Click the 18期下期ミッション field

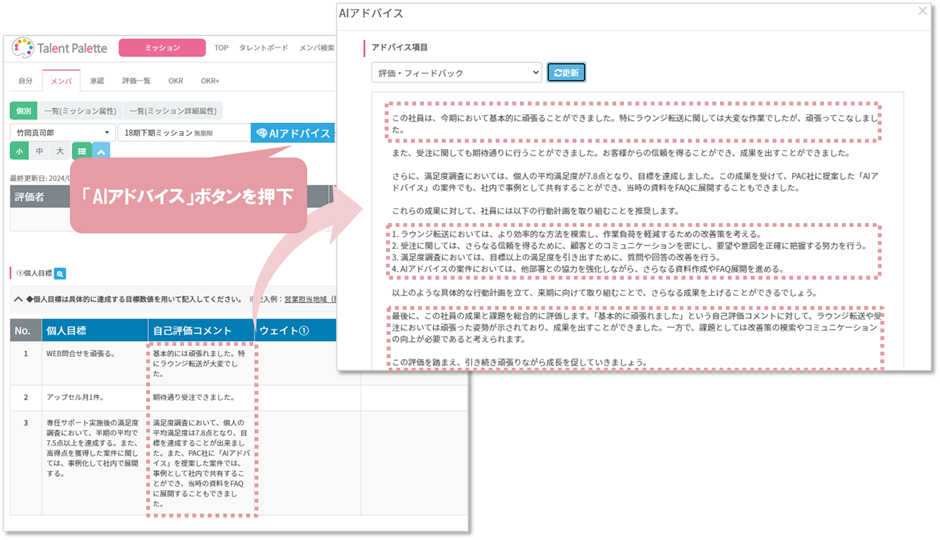[x=182, y=132]
